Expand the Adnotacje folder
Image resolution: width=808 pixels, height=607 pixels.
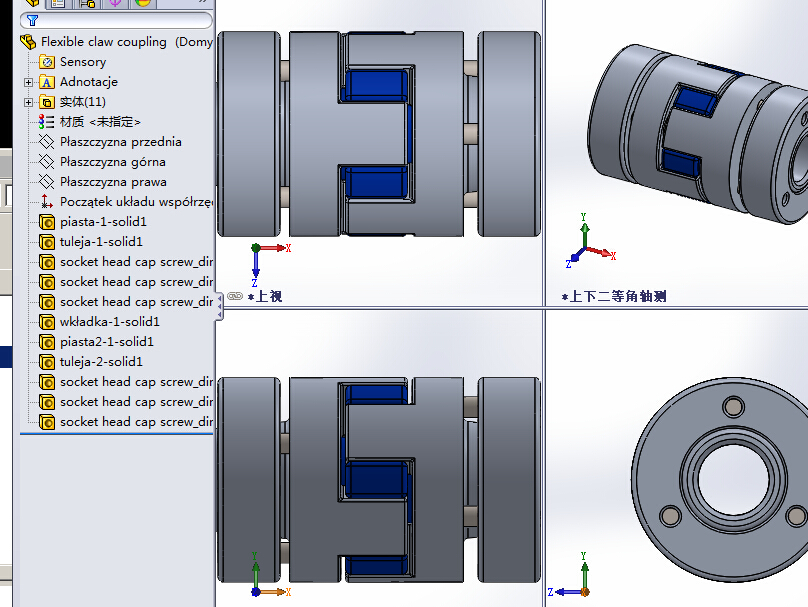(29, 82)
